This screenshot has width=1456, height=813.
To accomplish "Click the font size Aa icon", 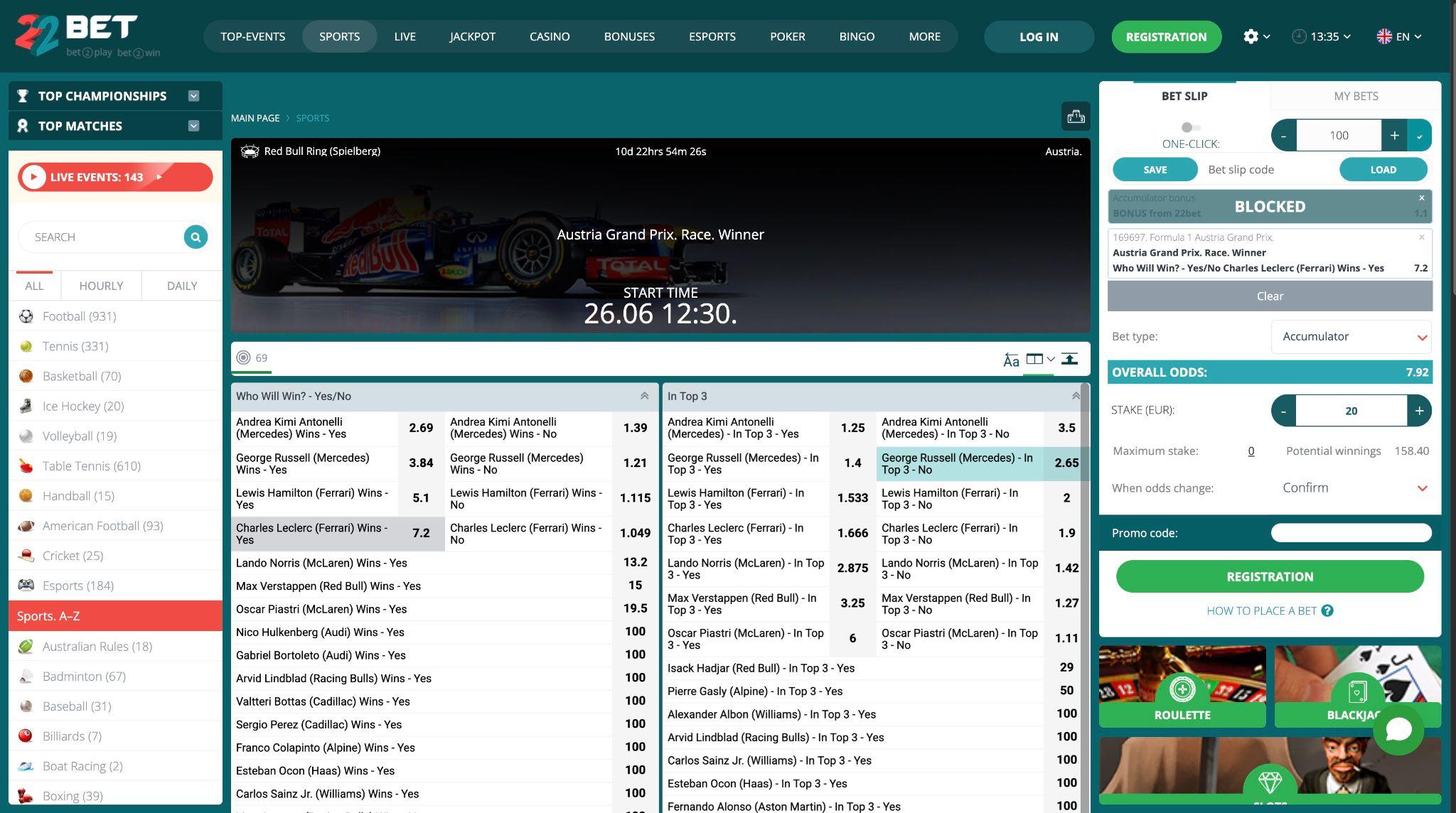I will click(1010, 360).
